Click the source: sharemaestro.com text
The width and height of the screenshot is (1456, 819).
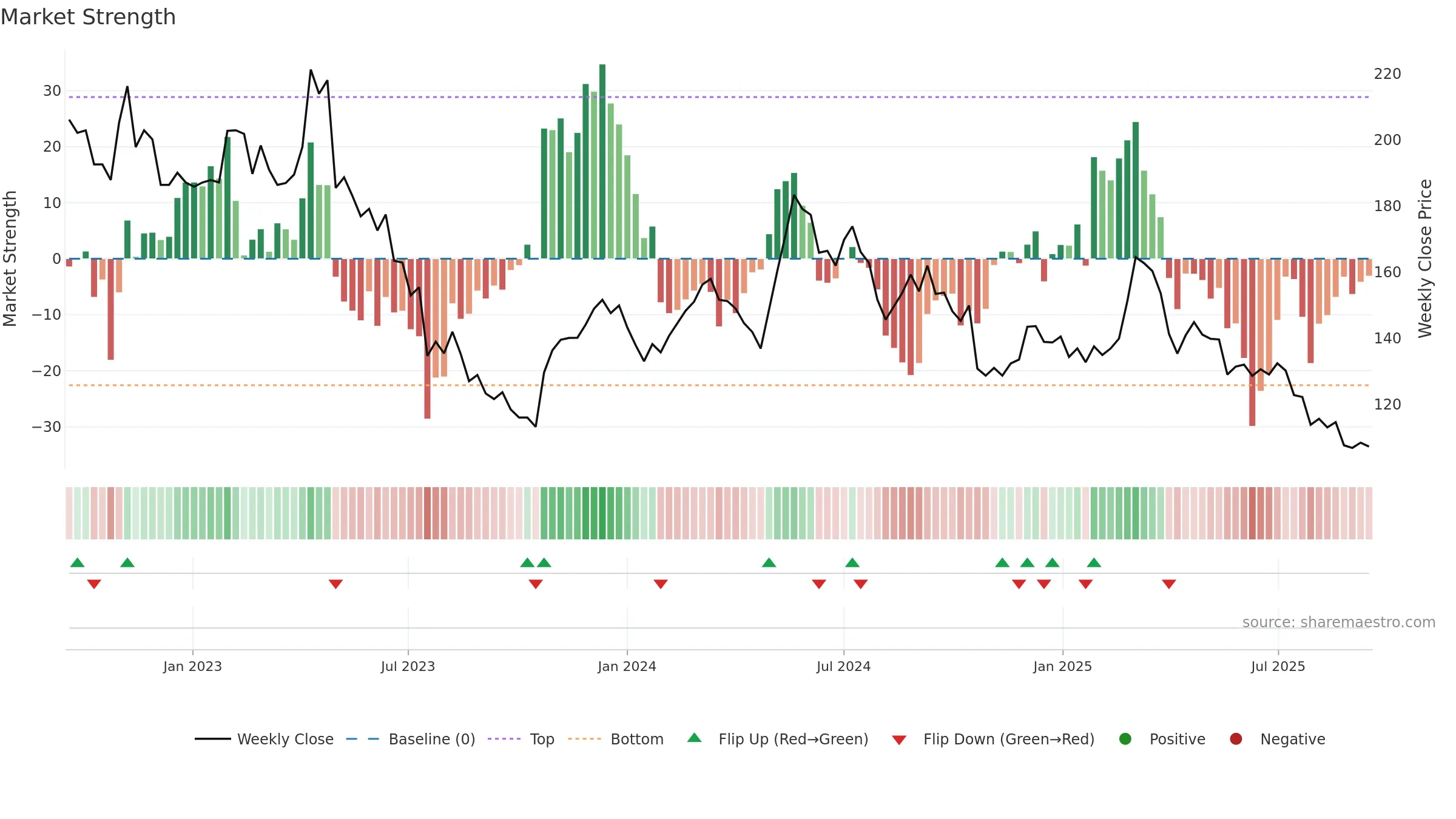pos(1339,622)
